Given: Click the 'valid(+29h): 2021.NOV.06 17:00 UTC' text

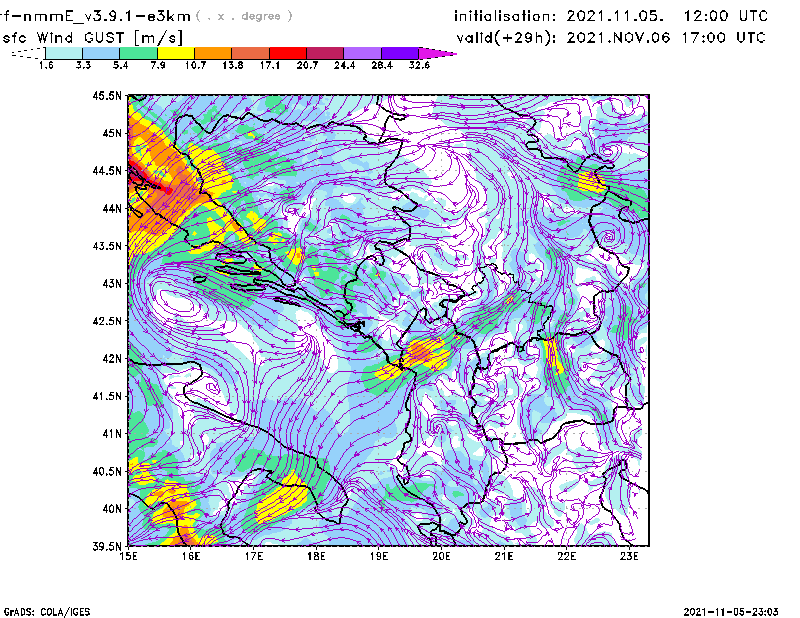Looking at the screenshot, I should 611,38.
